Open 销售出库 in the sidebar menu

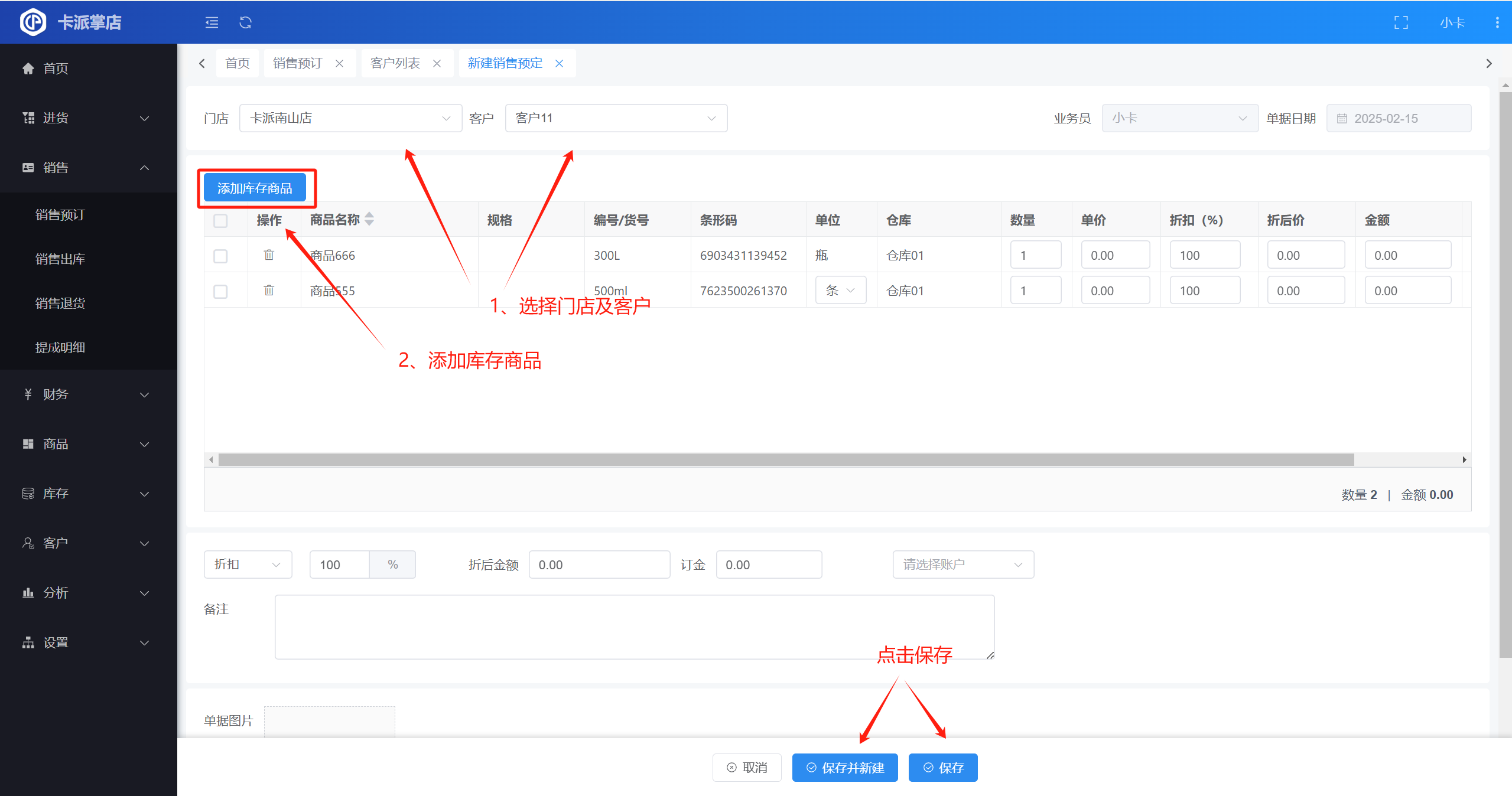click(x=60, y=259)
